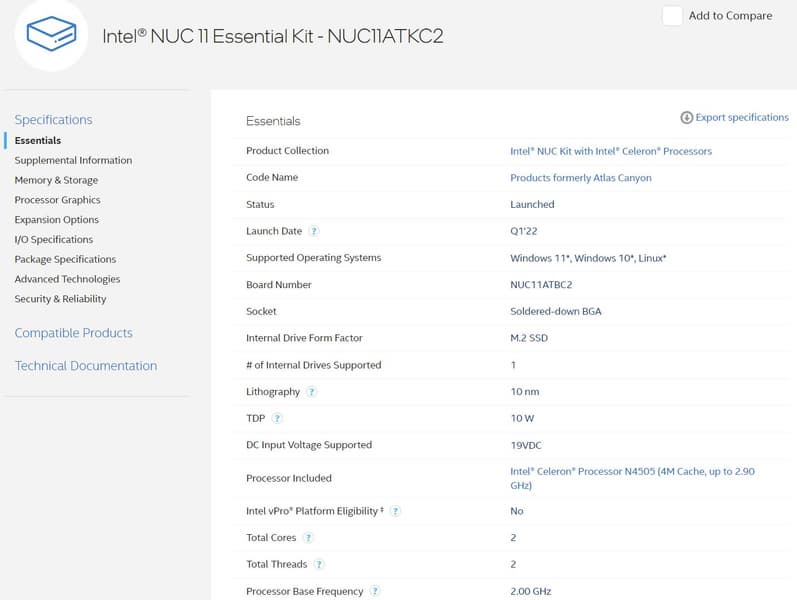Click Processor Base Frequency help icon
The image size is (797, 600).
[x=375, y=591]
